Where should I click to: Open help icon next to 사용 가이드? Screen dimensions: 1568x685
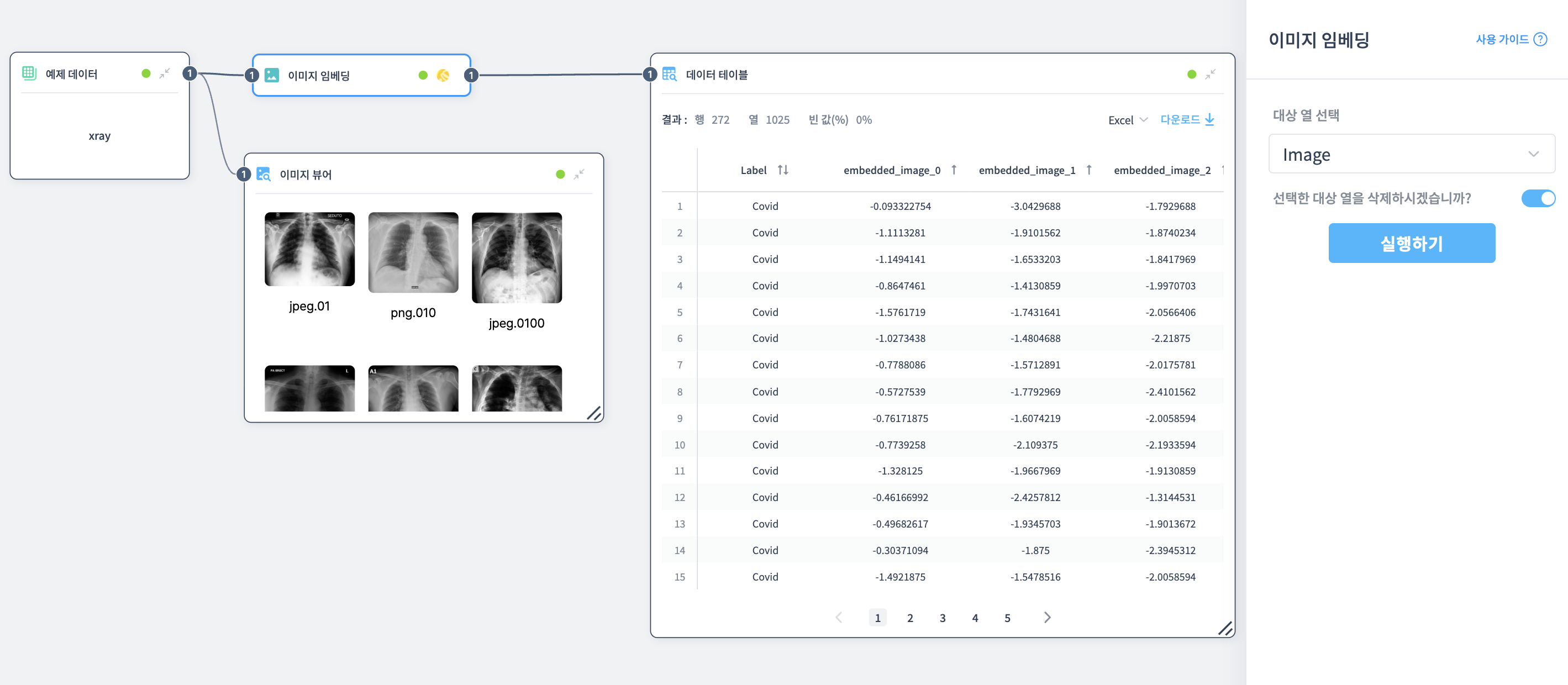[x=1540, y=40]
